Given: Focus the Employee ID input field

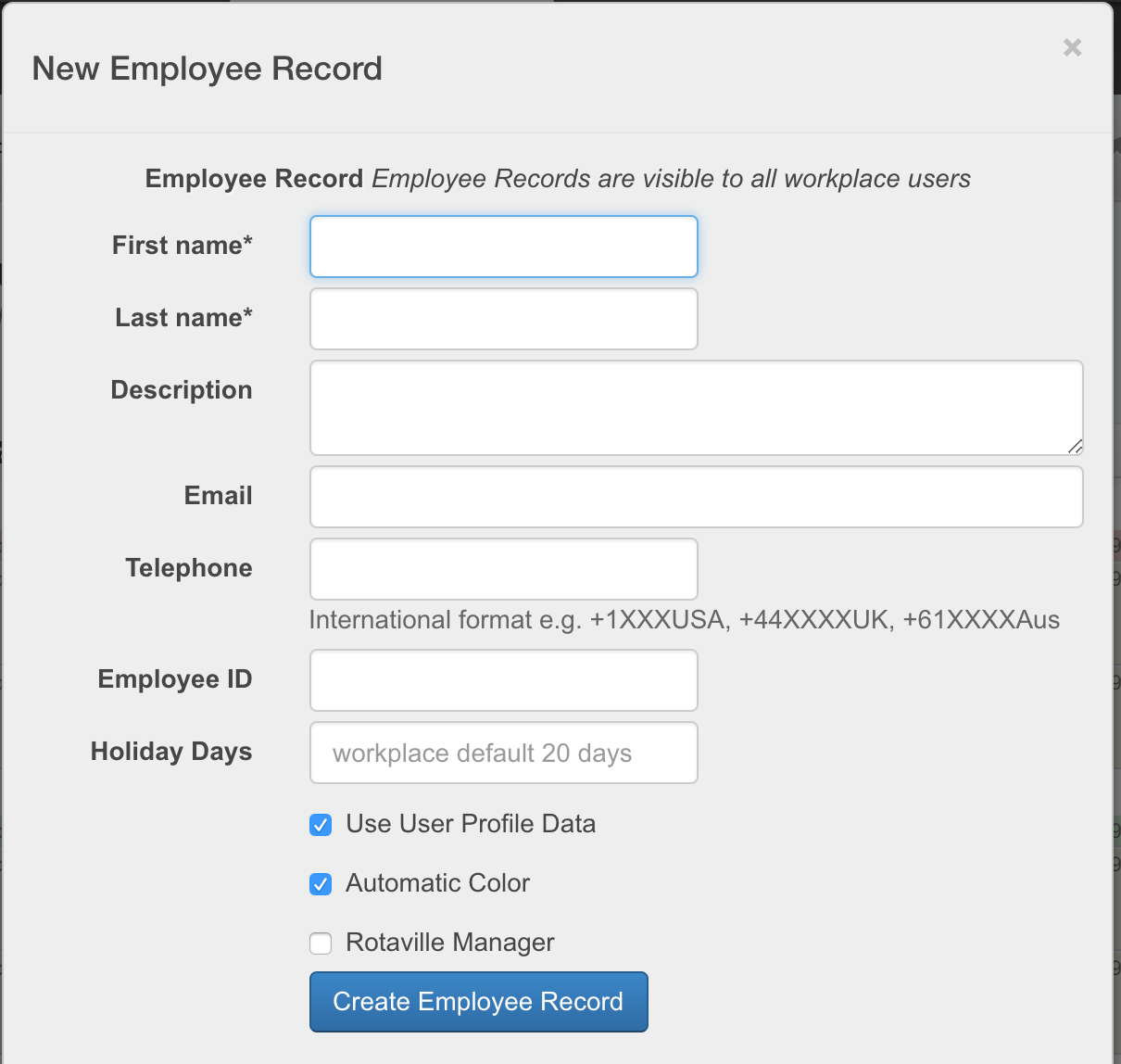Looking at the screenshot, I should (x=503, y=680).
